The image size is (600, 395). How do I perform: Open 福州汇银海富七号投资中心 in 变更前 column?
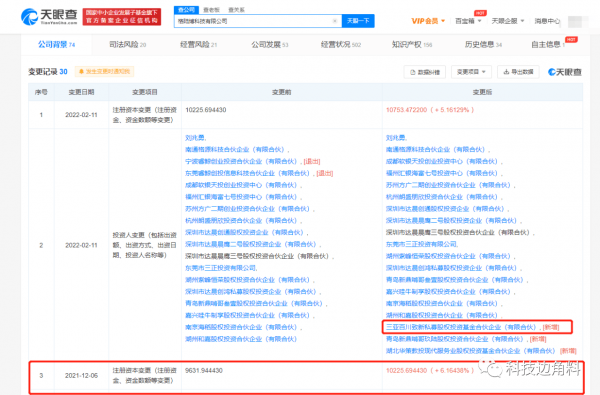point(241,197)
